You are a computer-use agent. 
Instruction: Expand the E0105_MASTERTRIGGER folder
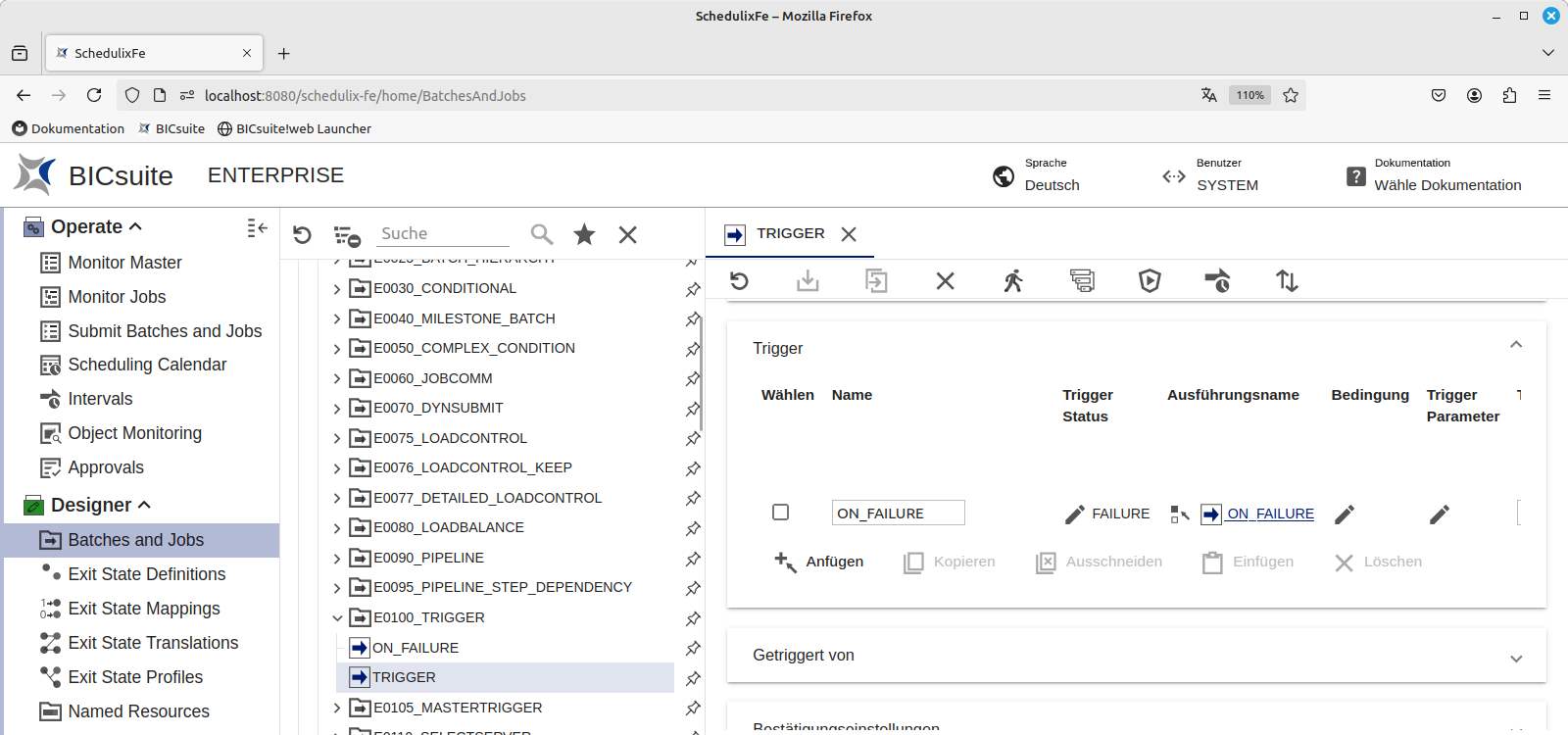(337, 709)
